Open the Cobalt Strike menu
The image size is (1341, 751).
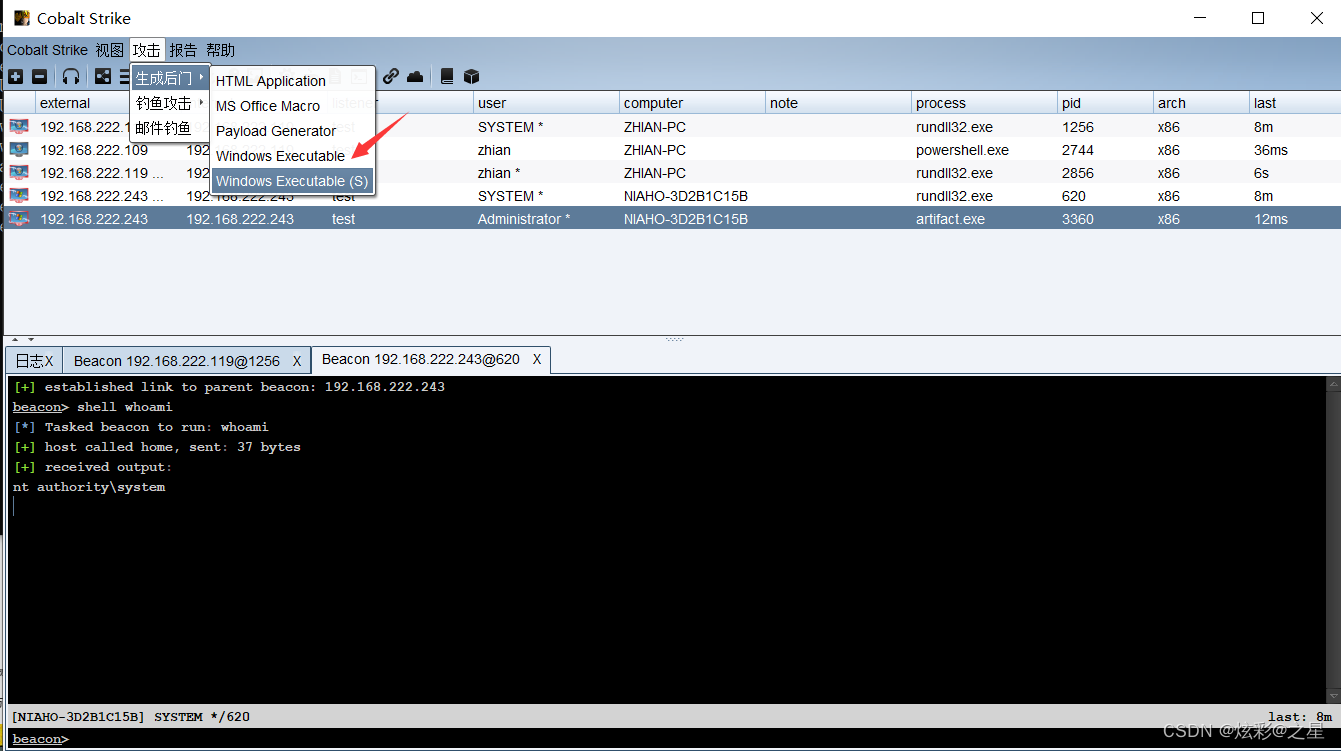click(47, 50)
